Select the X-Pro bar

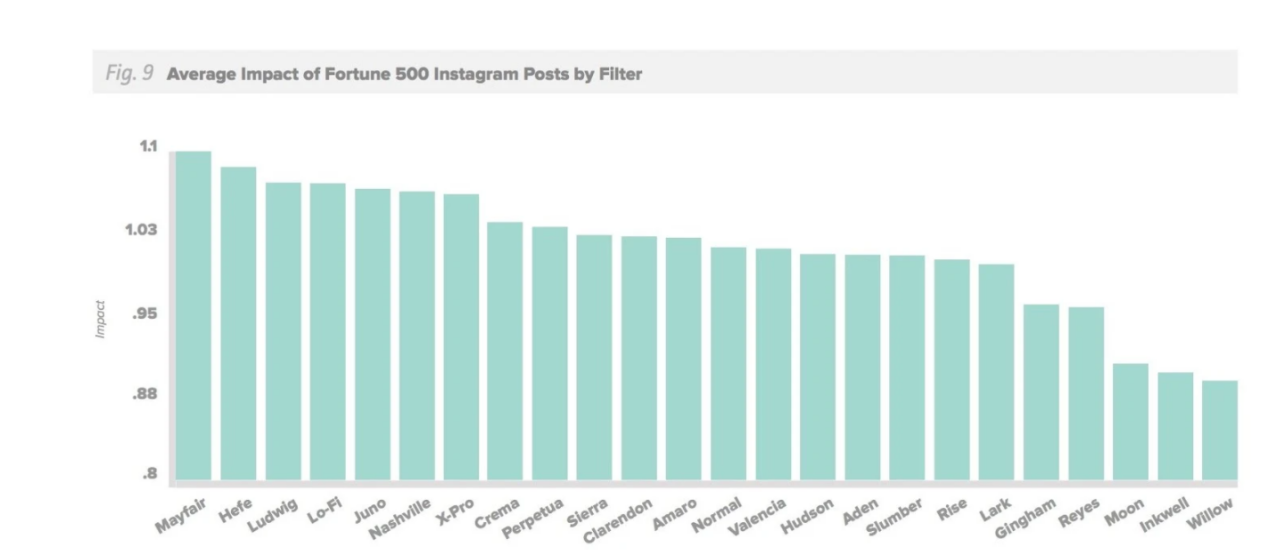tap(461, 337)
